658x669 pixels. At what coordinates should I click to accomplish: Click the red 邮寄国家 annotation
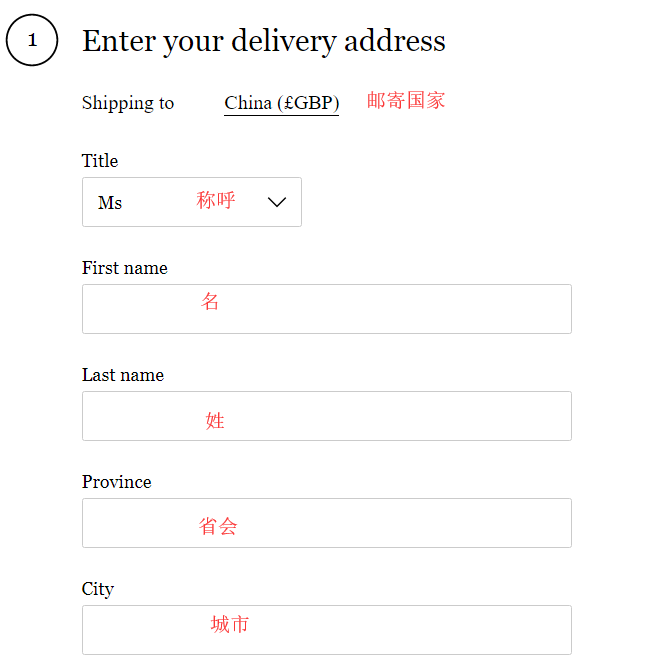point(405,100)
